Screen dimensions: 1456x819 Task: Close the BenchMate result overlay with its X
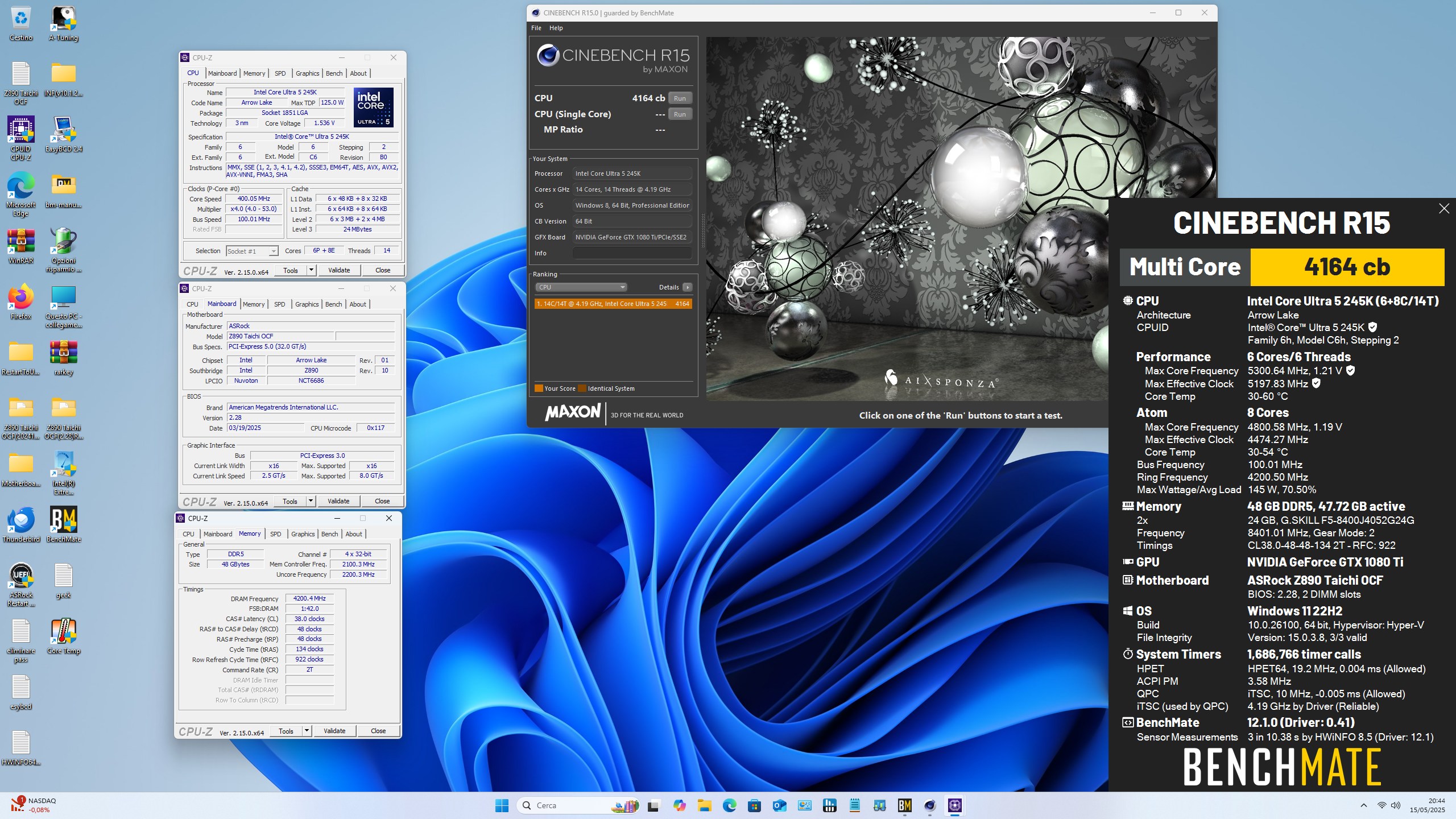pyautogui.click(x=1443, y=209)
